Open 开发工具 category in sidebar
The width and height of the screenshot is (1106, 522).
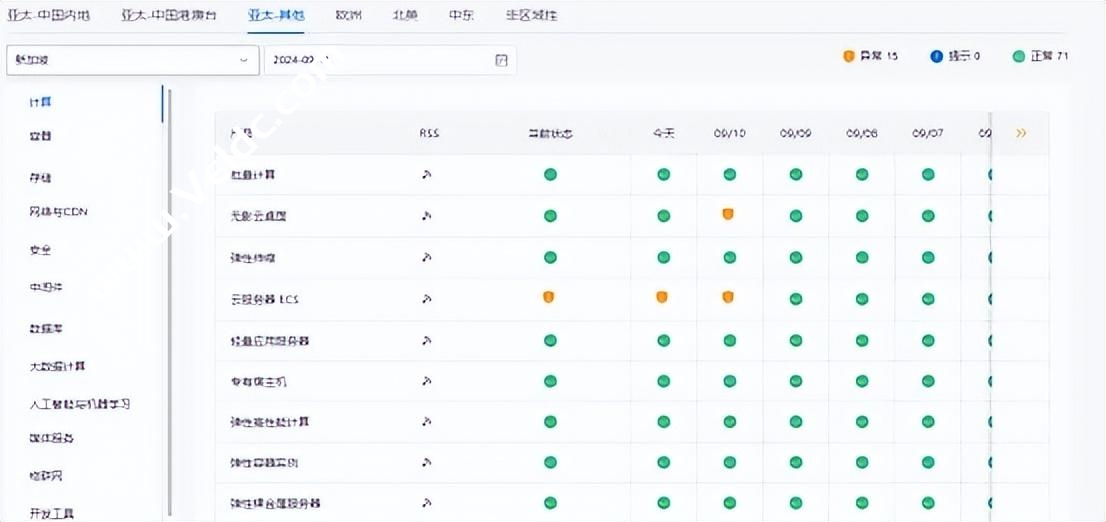(52, 513)
